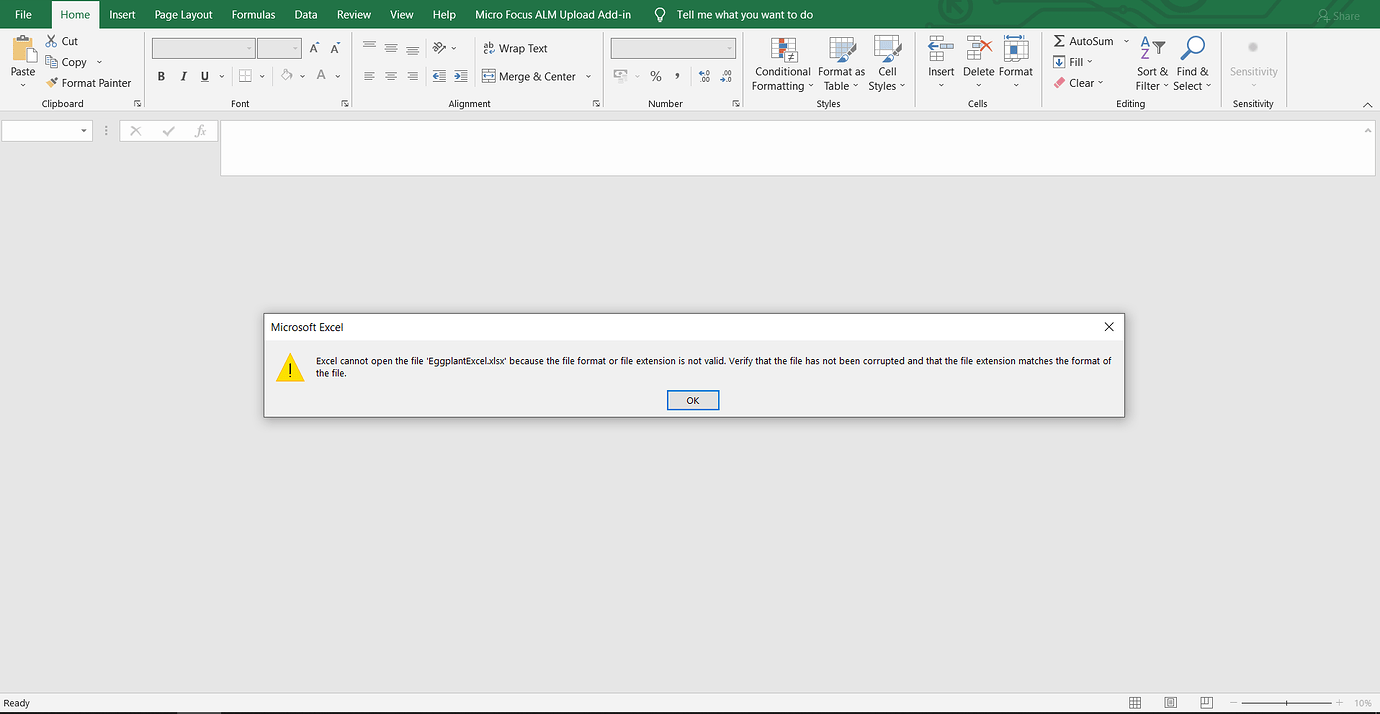The height and width of the screenshot is (714, 1380).
Task: Apply comma style format
Action: (677, 76)
